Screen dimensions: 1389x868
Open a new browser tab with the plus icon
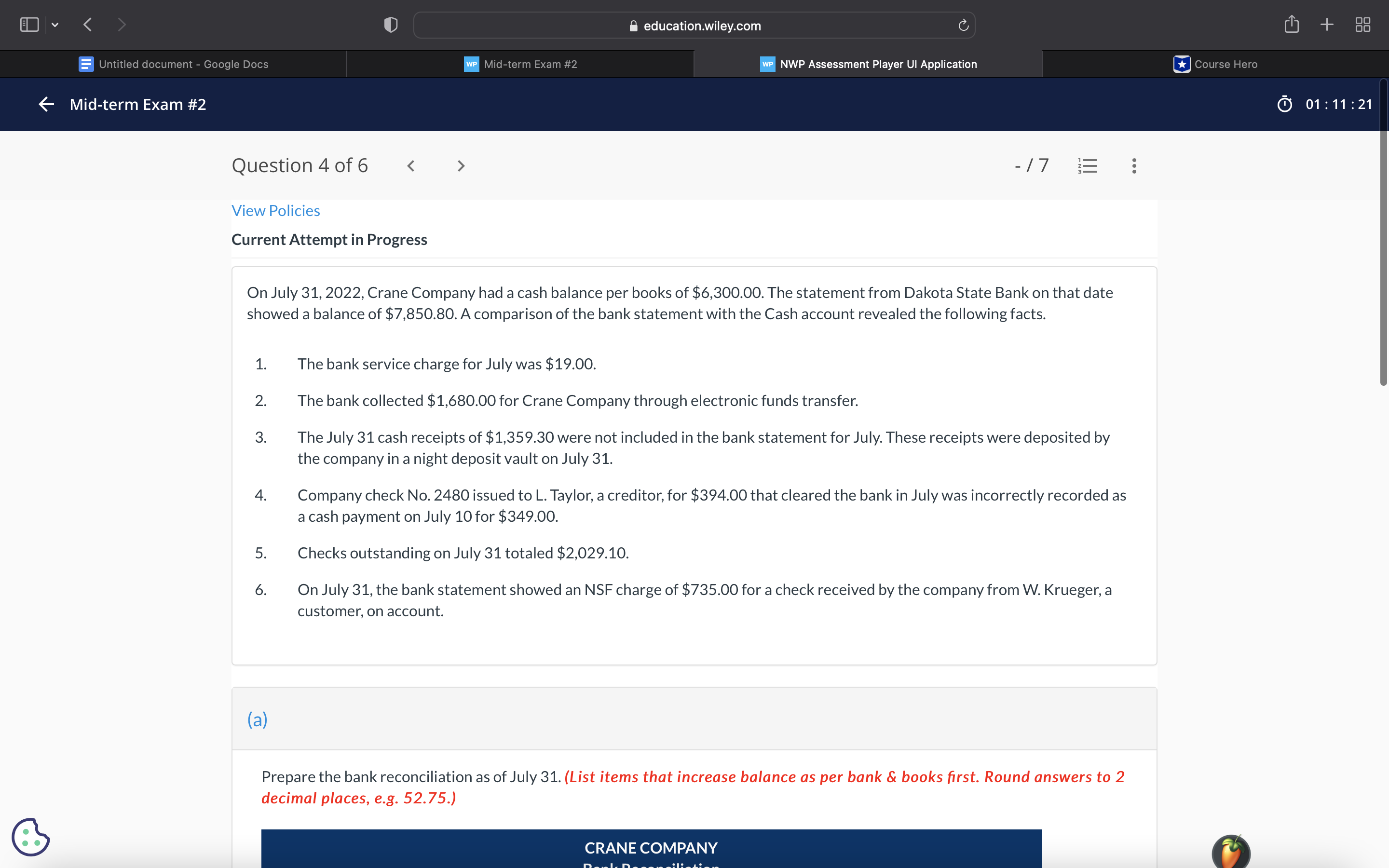(x=1326, y=24)
